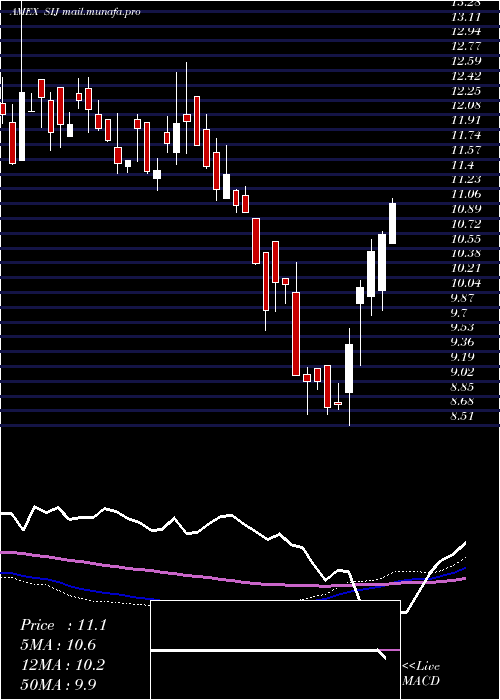Click the 12.77 price axis label
This screenshot has width=500, height=700.
(466, 46)
